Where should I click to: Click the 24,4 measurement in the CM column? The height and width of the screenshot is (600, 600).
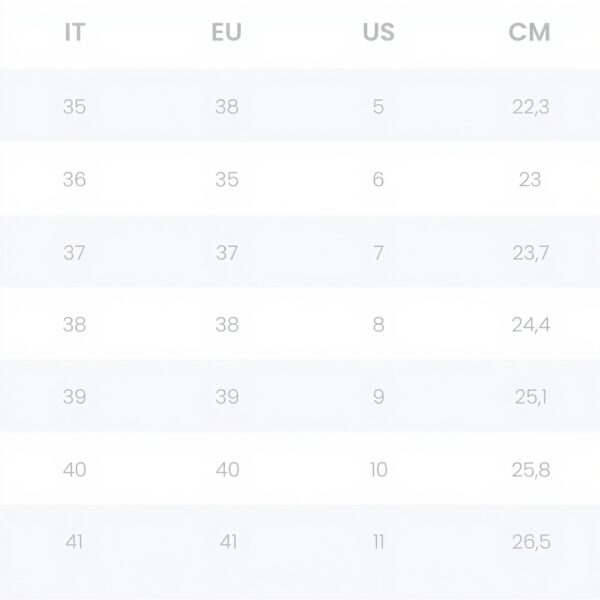[x=530, y=325]
